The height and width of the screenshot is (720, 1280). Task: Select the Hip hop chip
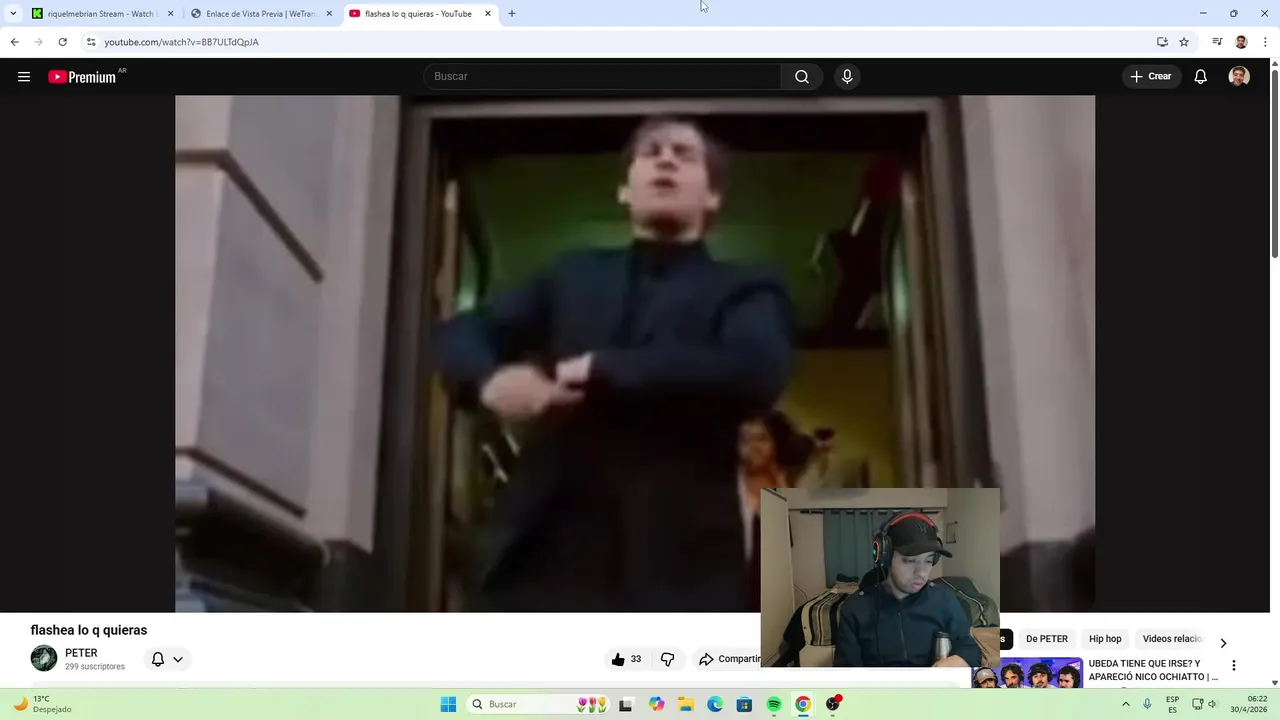[1105, 639]
